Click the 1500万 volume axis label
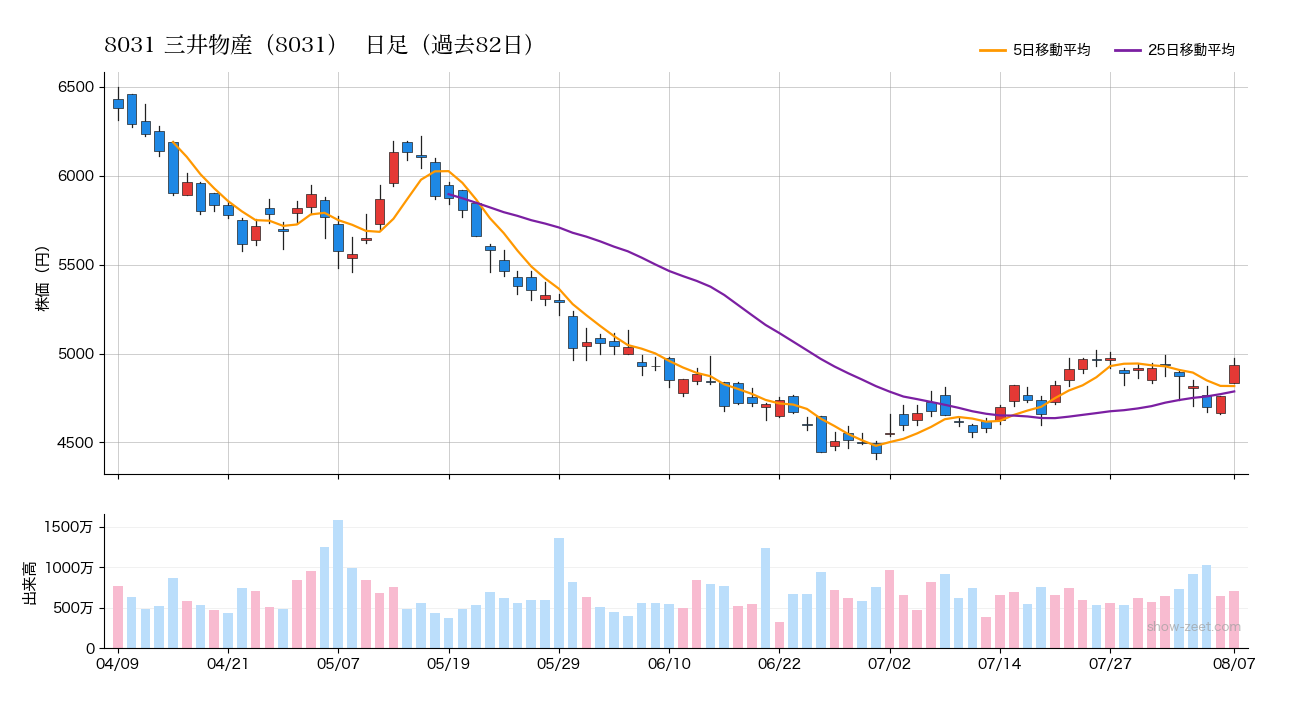This screenshot has width=1300, height=720. click(x=70, y=527)
